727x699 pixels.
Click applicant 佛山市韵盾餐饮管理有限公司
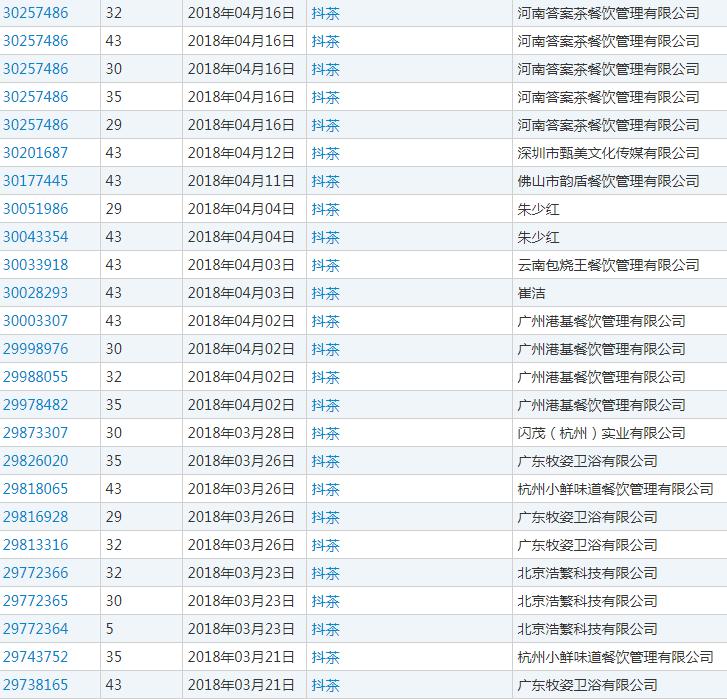(608, 181)
